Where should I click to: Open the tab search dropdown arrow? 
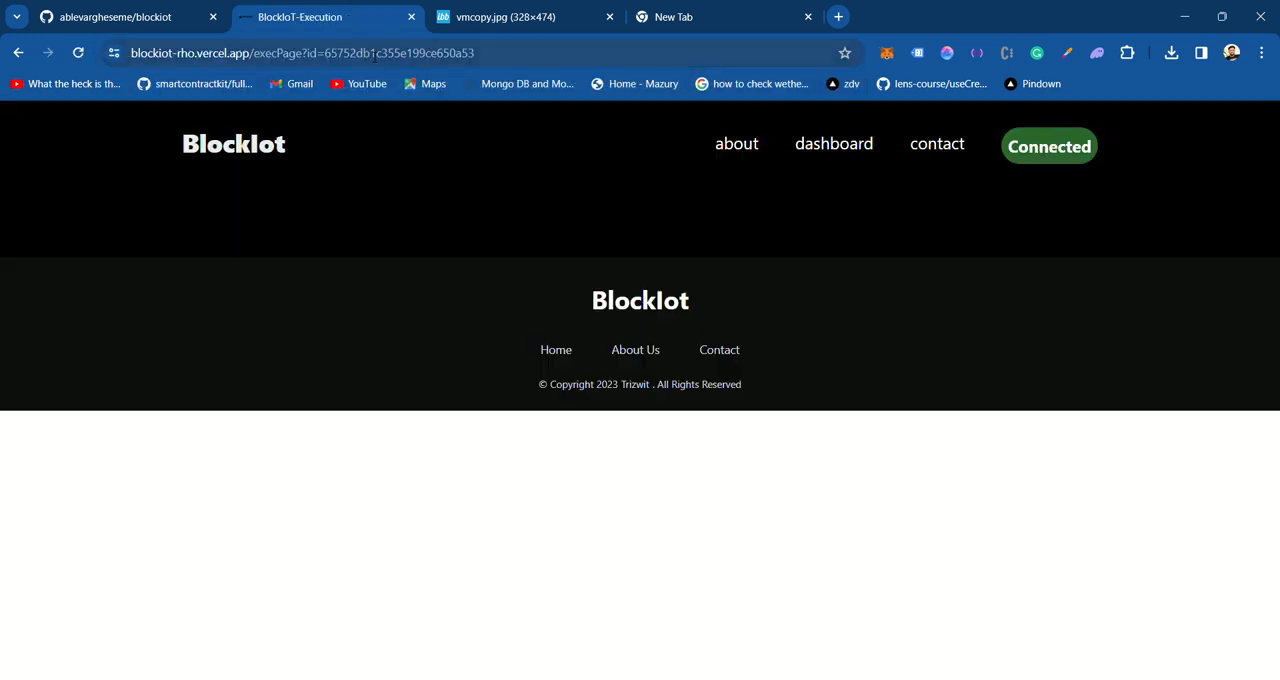pos(17,17)
